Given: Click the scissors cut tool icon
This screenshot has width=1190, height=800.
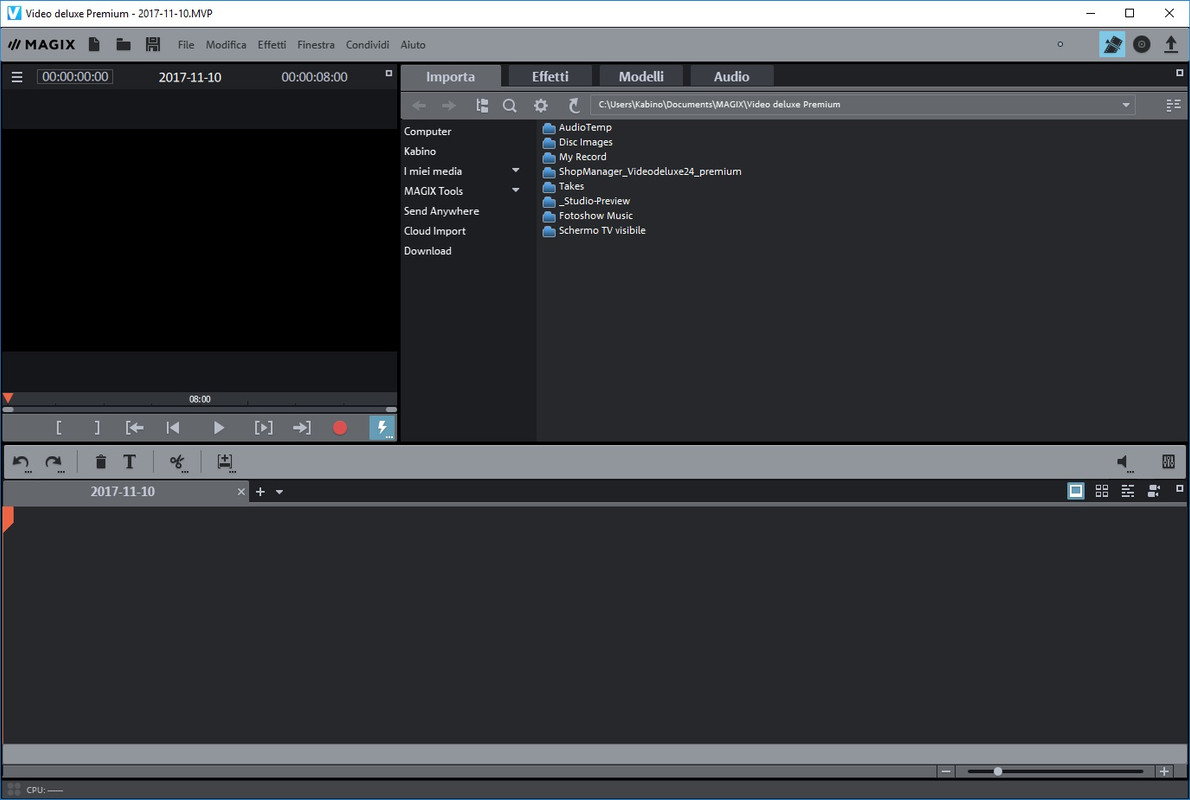Looking at the screenshot, I should click(x=178, y=461).
